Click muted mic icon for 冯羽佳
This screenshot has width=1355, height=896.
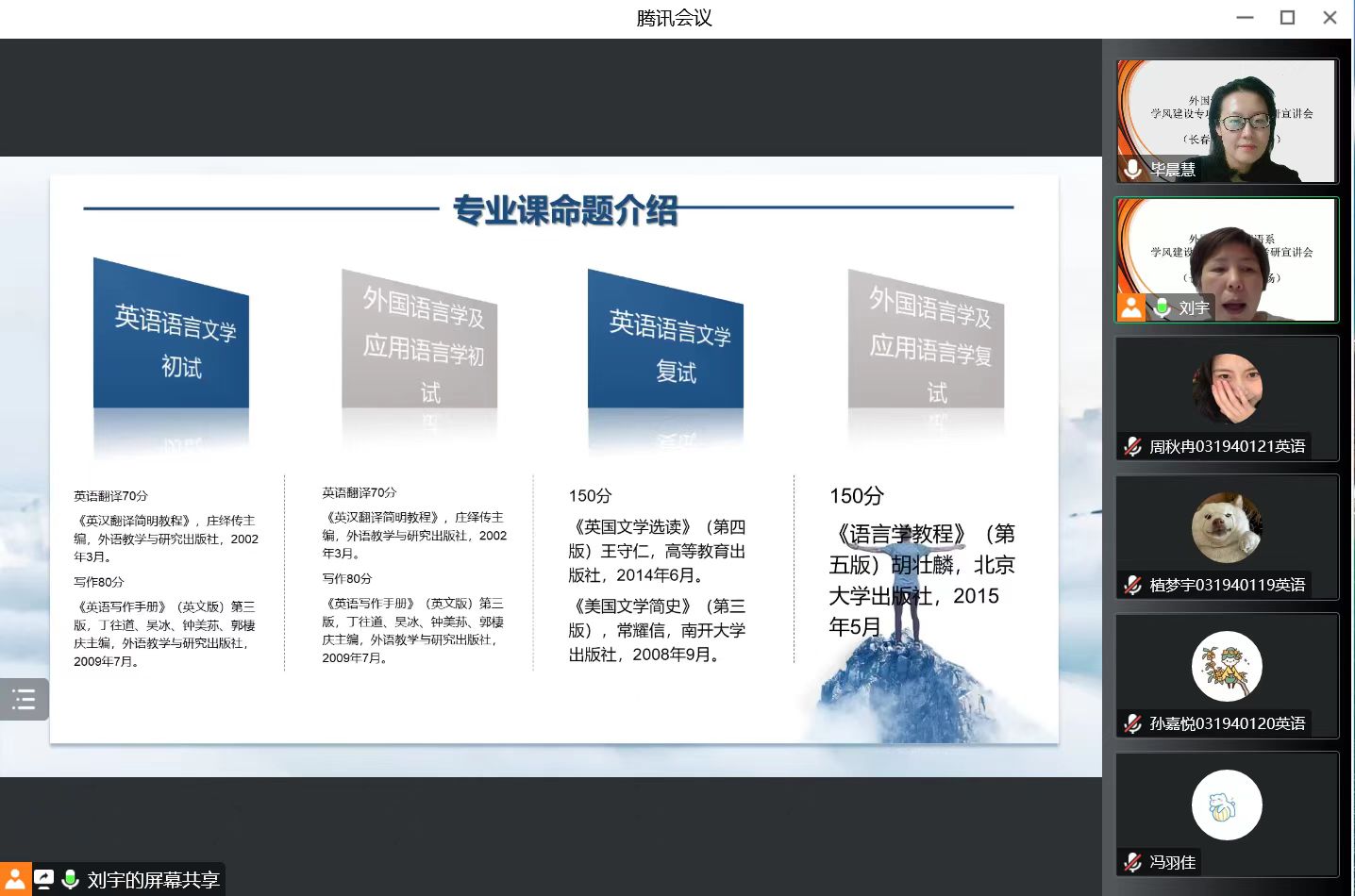pos(1132,862)
